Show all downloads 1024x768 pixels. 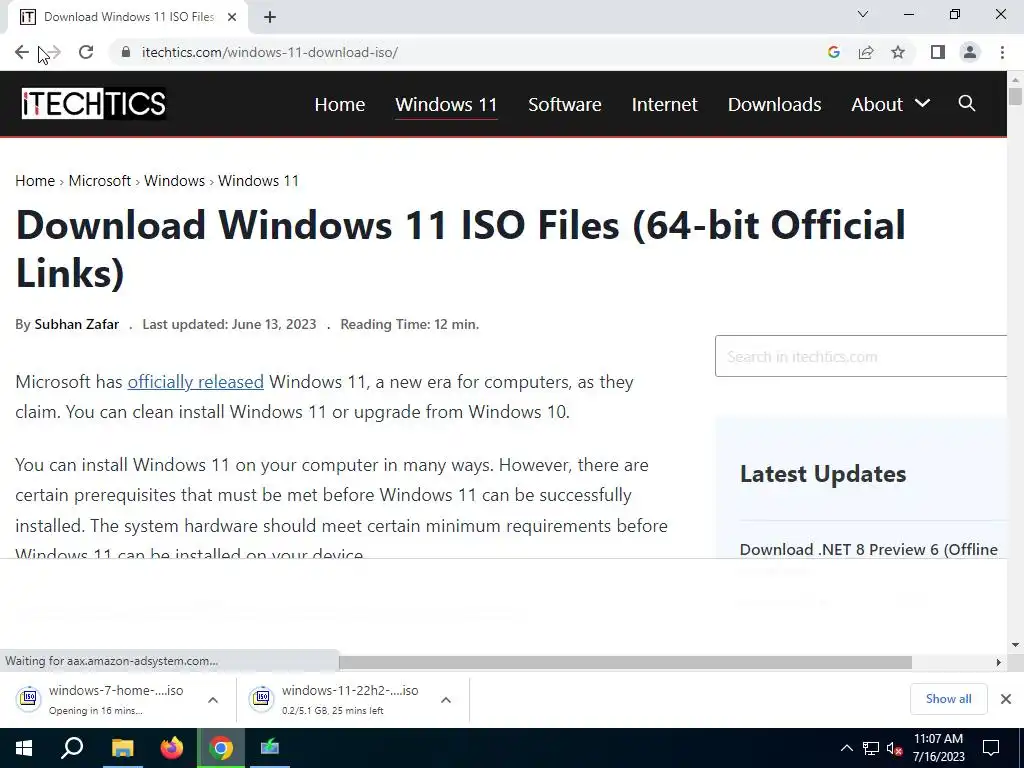click(x=948, y=699)
